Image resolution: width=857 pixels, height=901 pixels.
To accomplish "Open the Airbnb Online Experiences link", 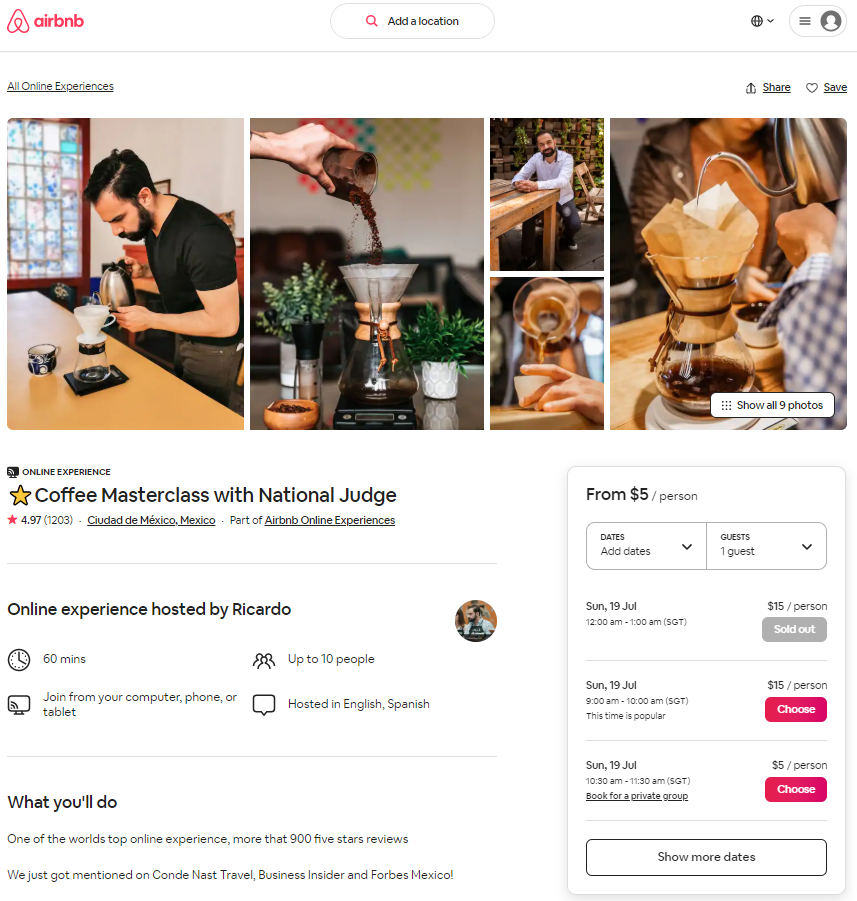I will 329,520.
